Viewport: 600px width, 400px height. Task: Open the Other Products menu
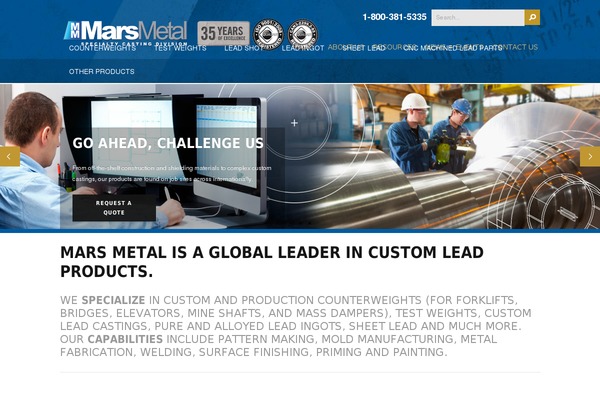tap(101, 72)
